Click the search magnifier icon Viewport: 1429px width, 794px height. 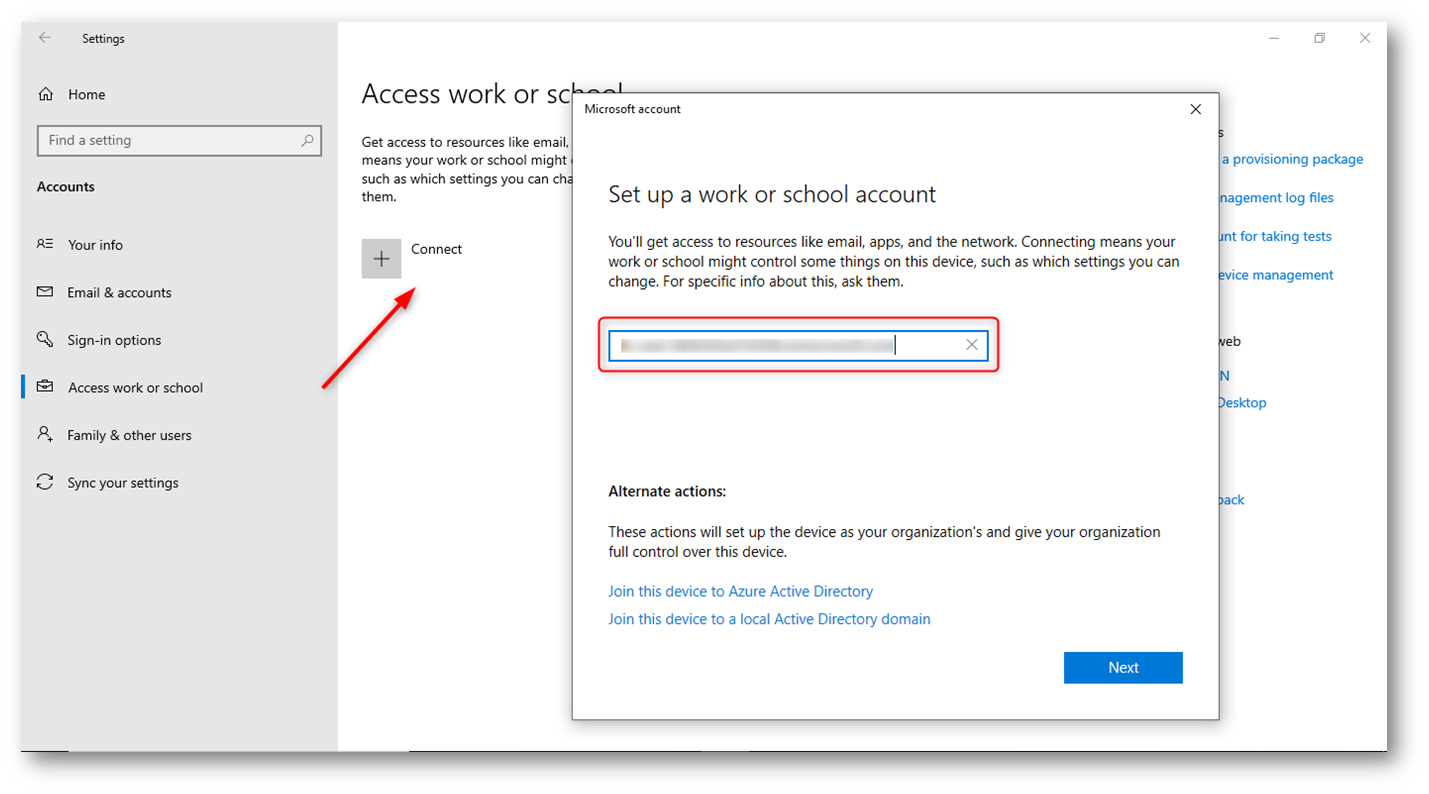click(x=307, y=141)
